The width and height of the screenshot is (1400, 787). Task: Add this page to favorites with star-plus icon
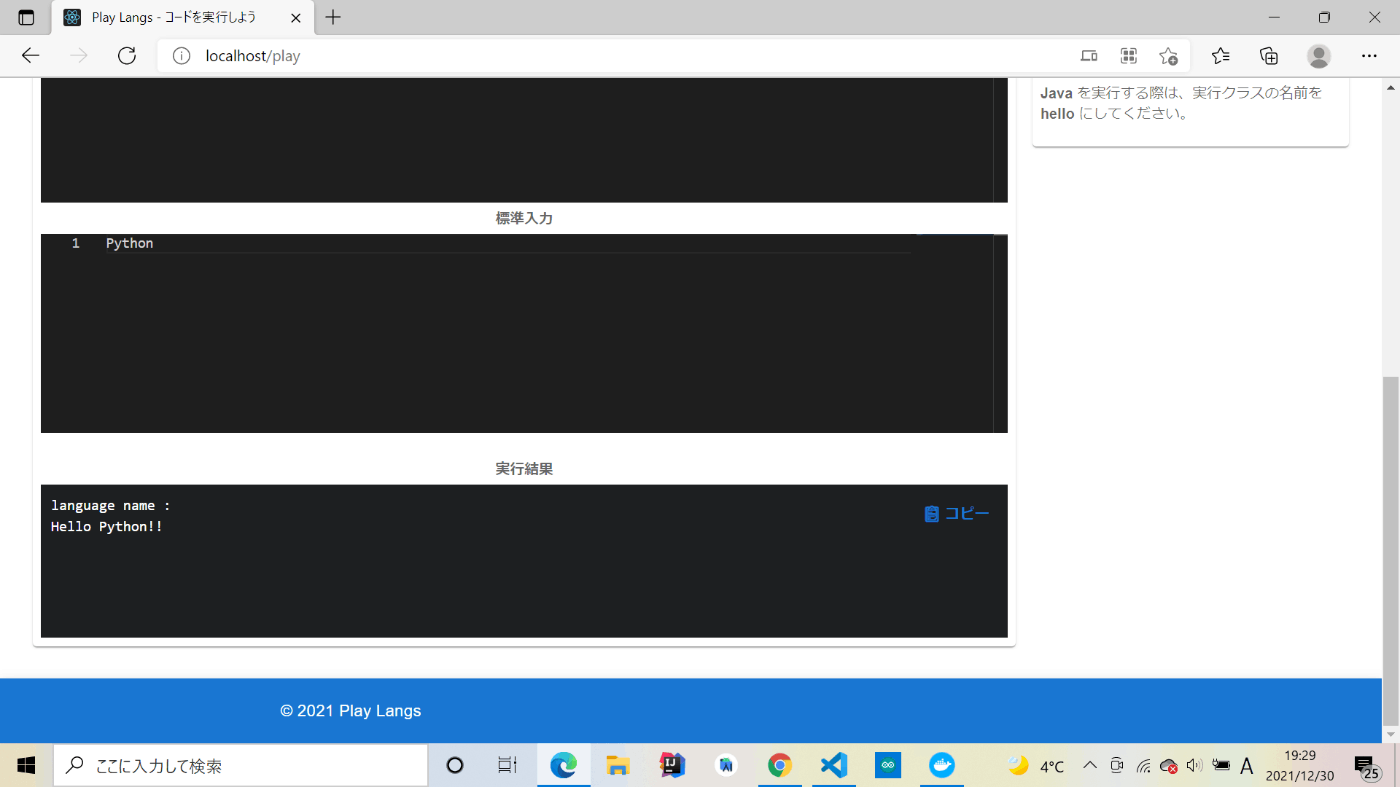(1168, 56)
